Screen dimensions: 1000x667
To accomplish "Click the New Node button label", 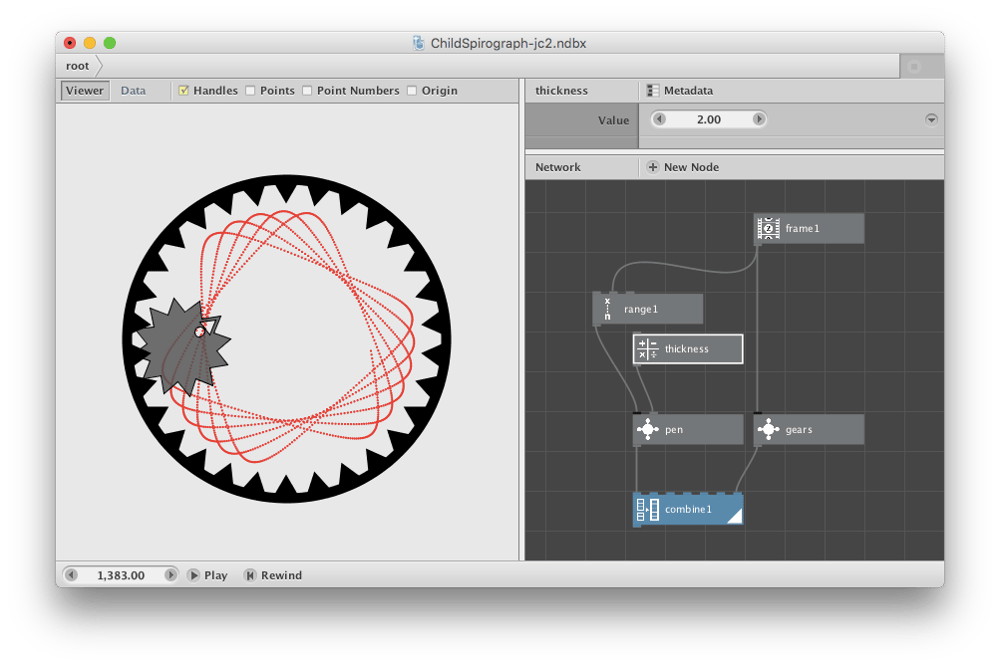I will 691,167.
